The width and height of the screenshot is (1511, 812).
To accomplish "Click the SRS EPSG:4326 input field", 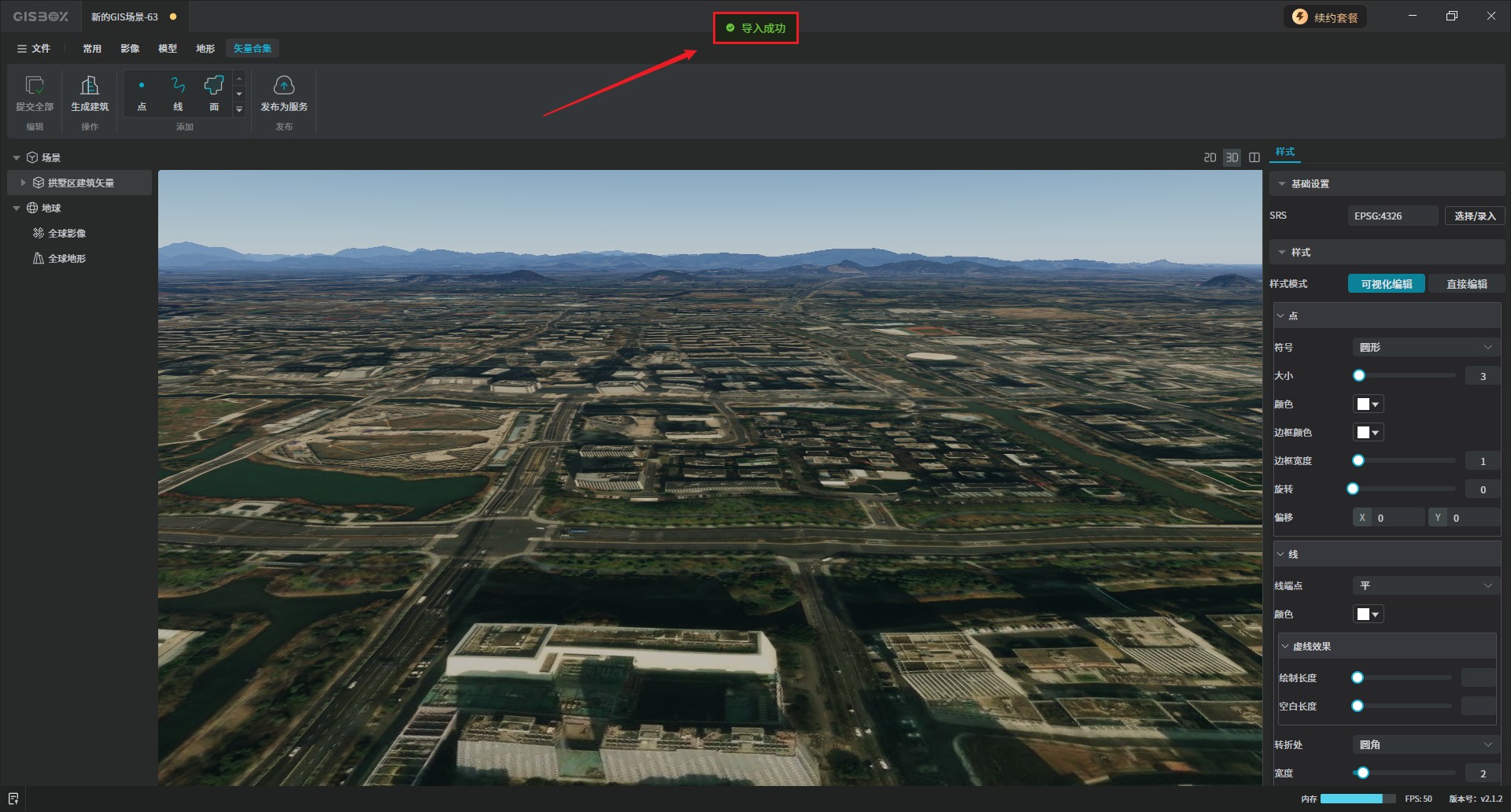I will coord(1392,216).
